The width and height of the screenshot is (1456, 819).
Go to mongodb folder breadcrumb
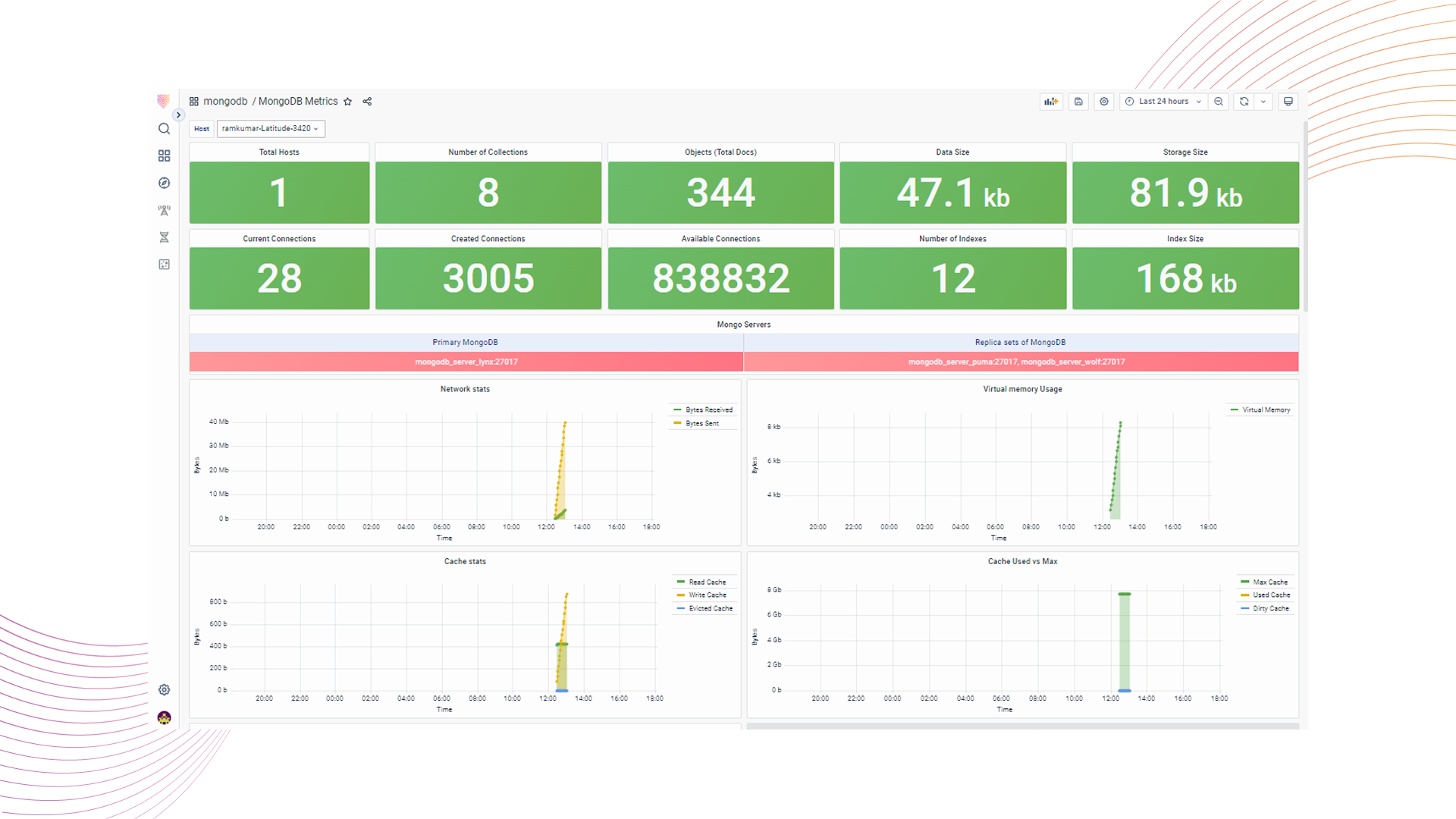coord(225,102)
